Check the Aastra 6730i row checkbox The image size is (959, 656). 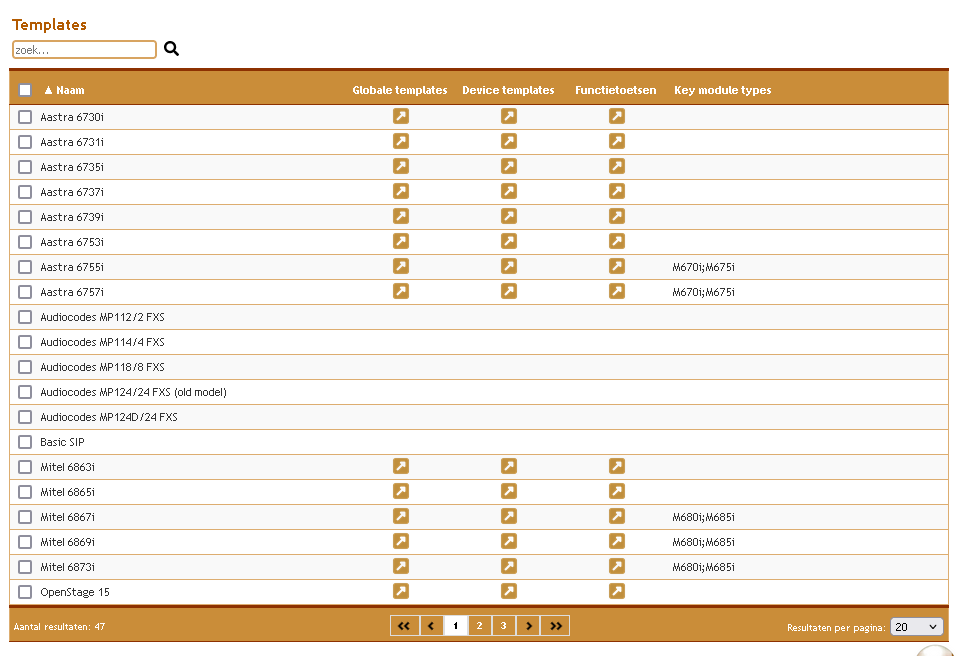(x=25, y=117)
